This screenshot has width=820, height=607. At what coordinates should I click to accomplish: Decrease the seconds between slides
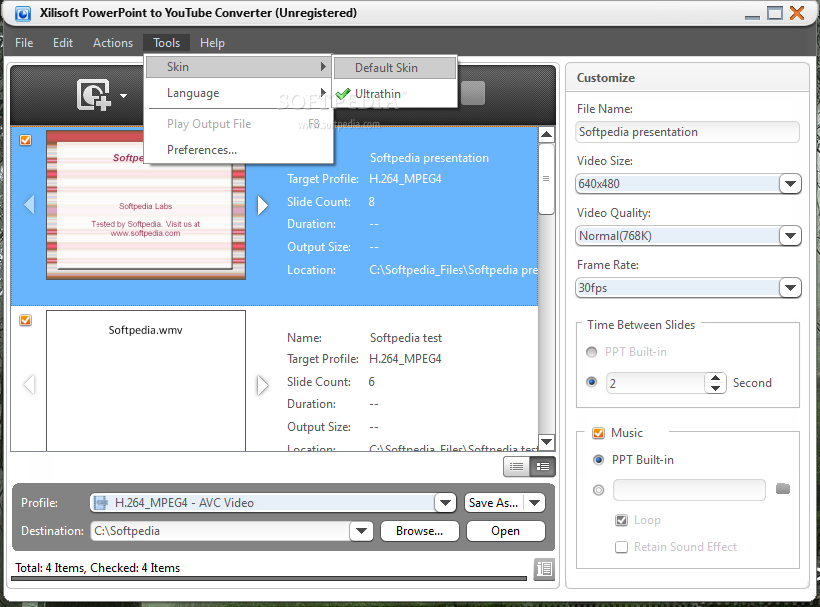click(x=715, y=388)
